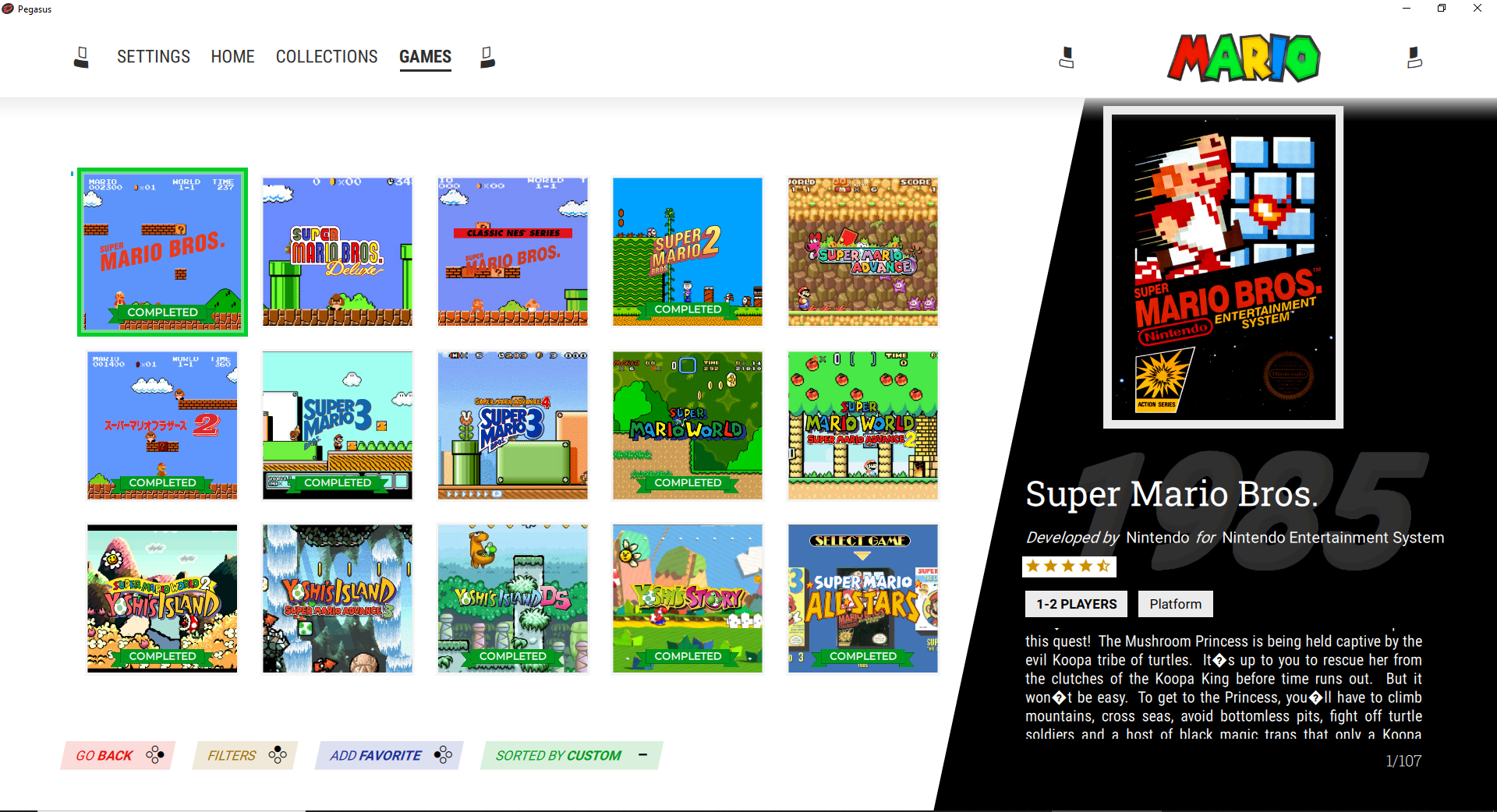The height and width of the screenshot is (812, 1497).
Task: Go to the HOME tab
Action: point(232,57)
